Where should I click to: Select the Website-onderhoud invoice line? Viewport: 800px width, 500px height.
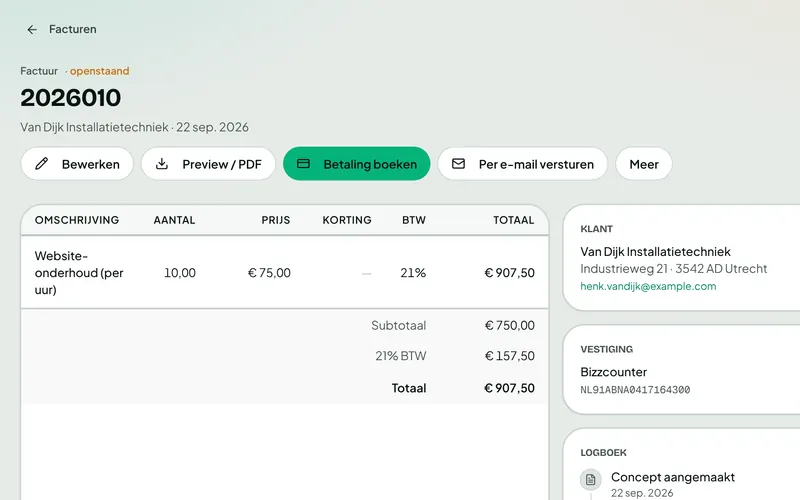285,272
